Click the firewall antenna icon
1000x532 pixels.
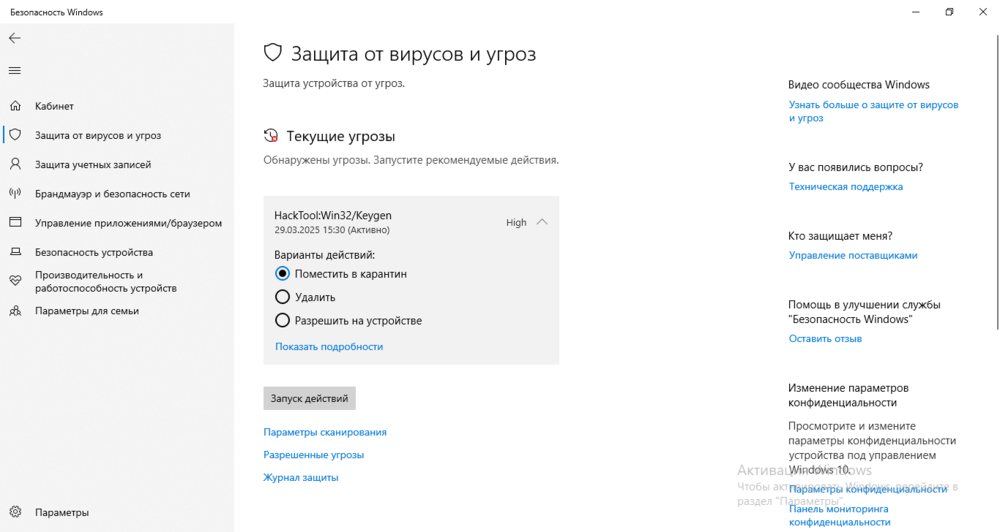15,193
